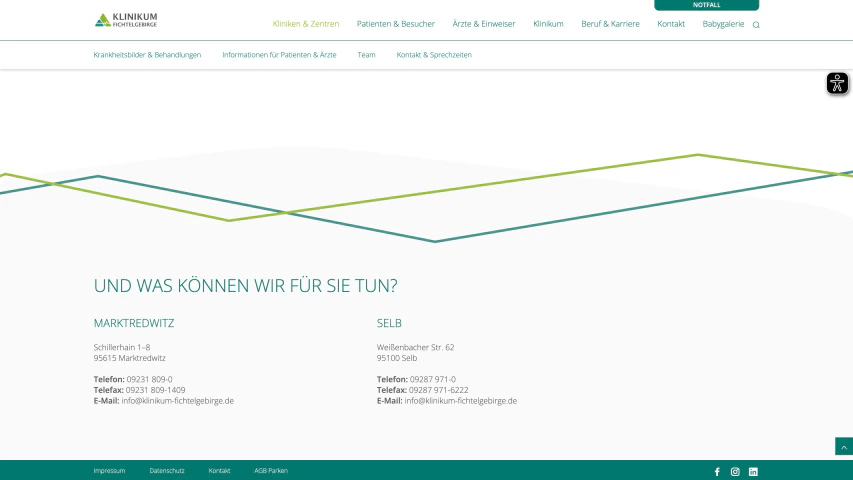
Task: Open the LinkedIn icon in footer
Action: pyautogui.click(x=753, y=472)
